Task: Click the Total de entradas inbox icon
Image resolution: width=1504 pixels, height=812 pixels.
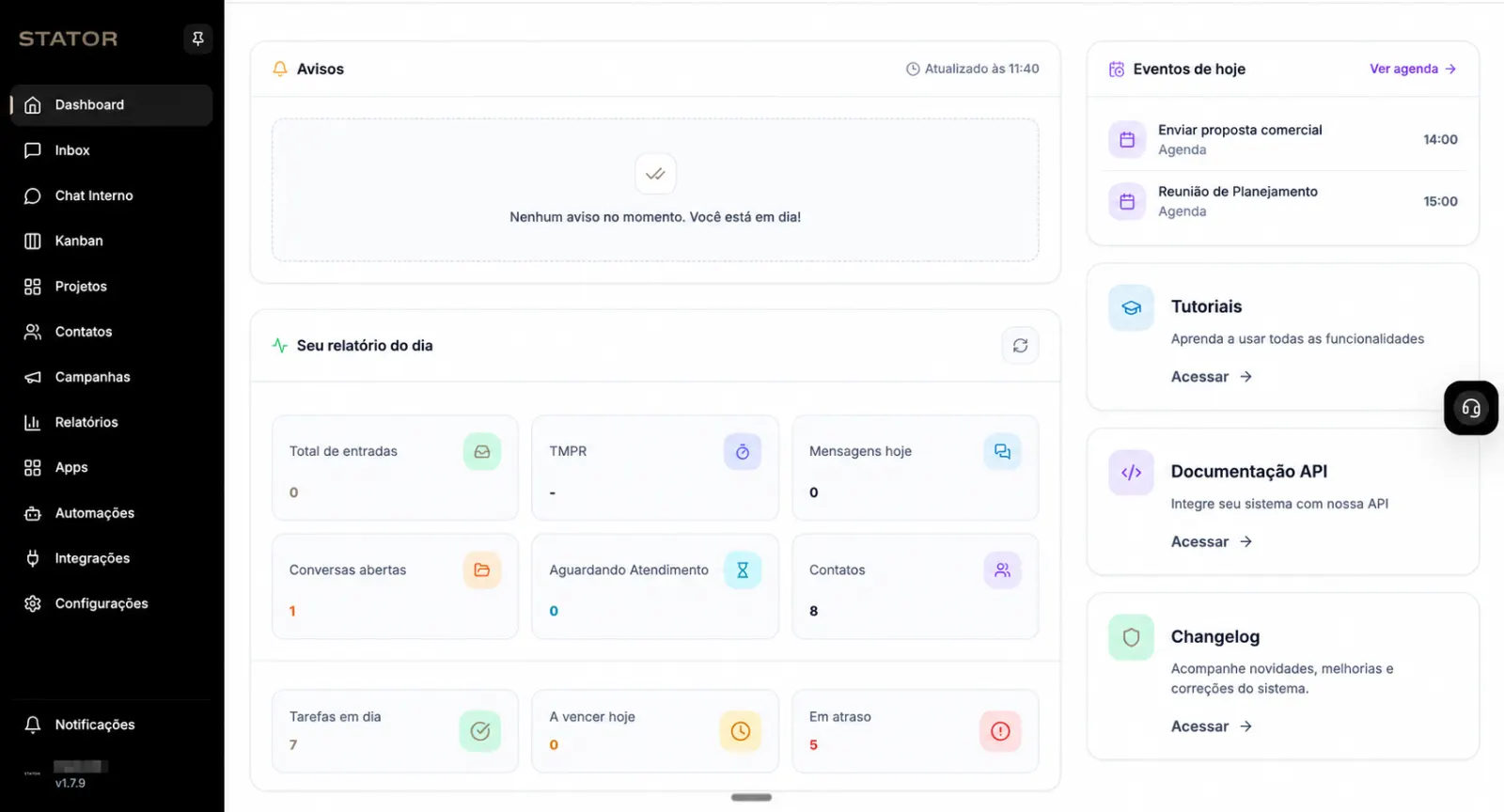Action: point(482,452)
